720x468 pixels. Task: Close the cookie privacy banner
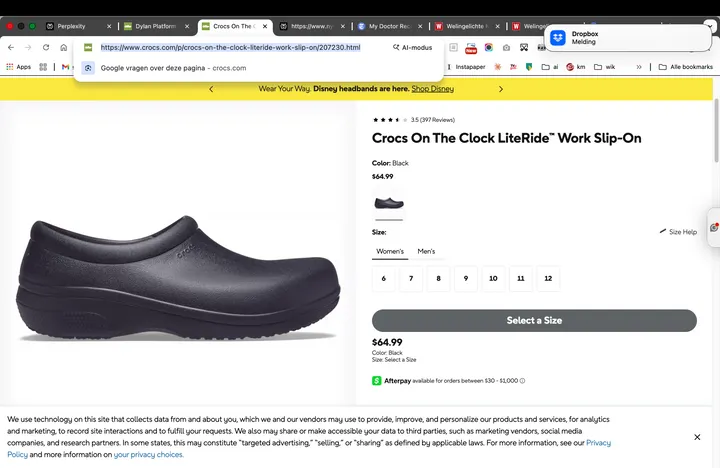point(697,437)
